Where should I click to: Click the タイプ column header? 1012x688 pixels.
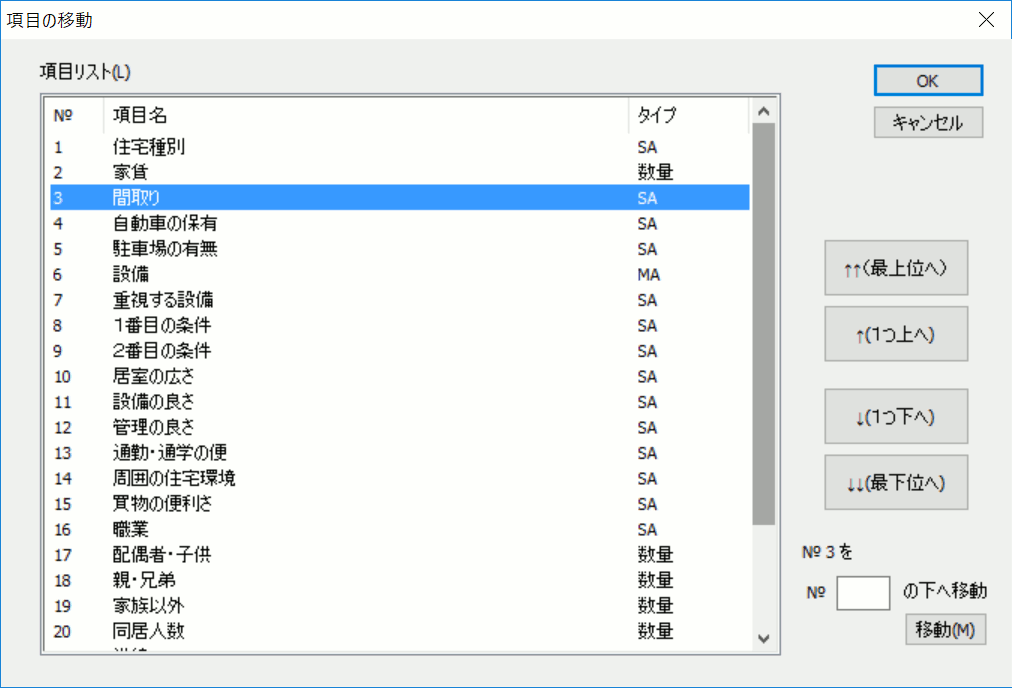click(x=689, y=116)
